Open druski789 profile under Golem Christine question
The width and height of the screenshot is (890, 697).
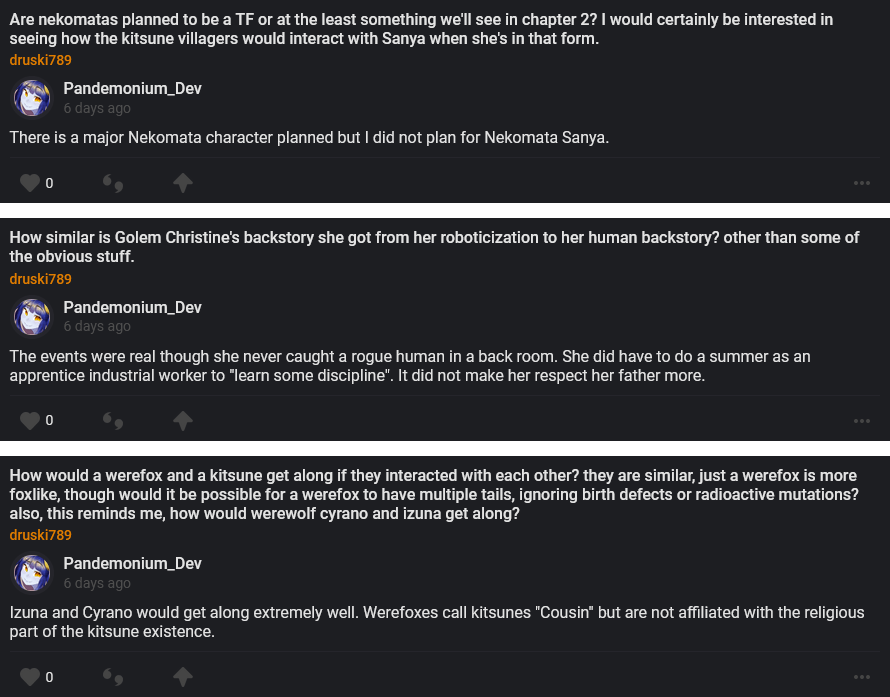tap(41, 279)
